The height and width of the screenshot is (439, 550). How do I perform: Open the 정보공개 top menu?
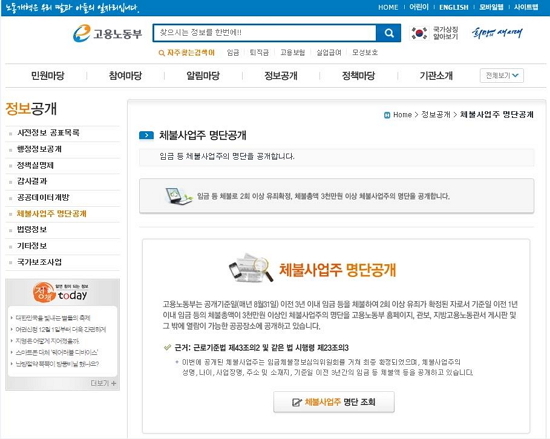pyautogui.click(x=281, y=75)
